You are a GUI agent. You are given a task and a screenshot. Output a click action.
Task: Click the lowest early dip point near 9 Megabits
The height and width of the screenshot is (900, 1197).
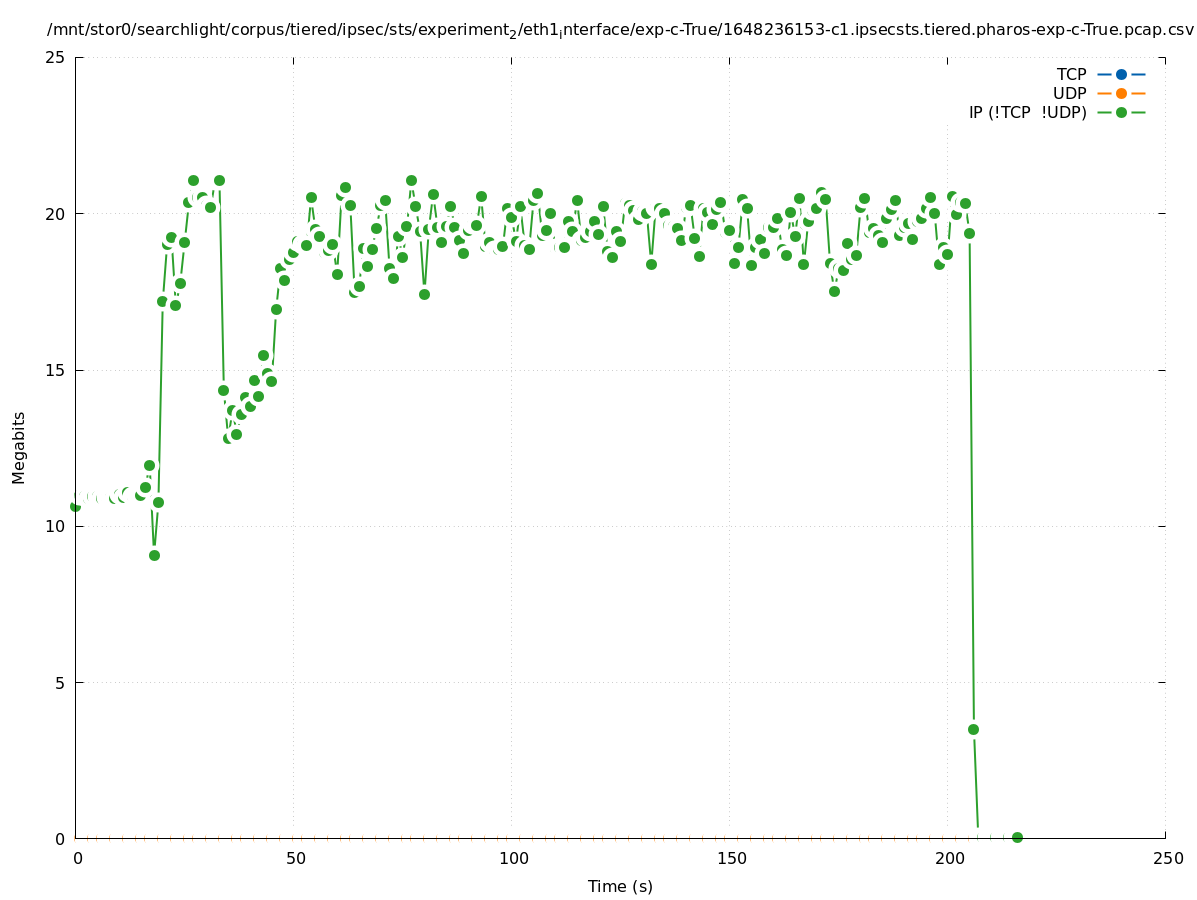tap(154, 555)
